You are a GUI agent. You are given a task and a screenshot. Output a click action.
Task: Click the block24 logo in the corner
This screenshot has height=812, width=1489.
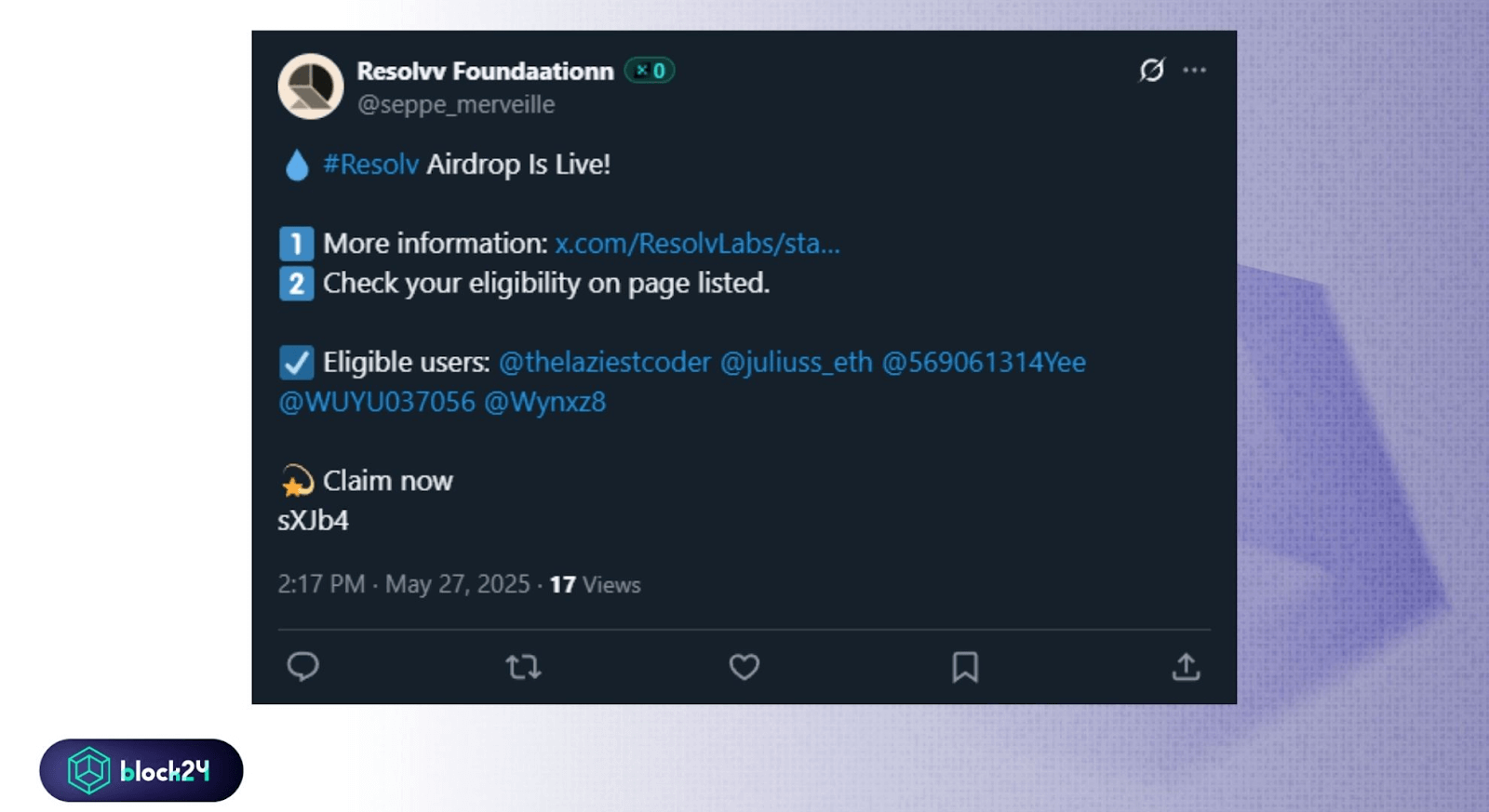point(141,769)
